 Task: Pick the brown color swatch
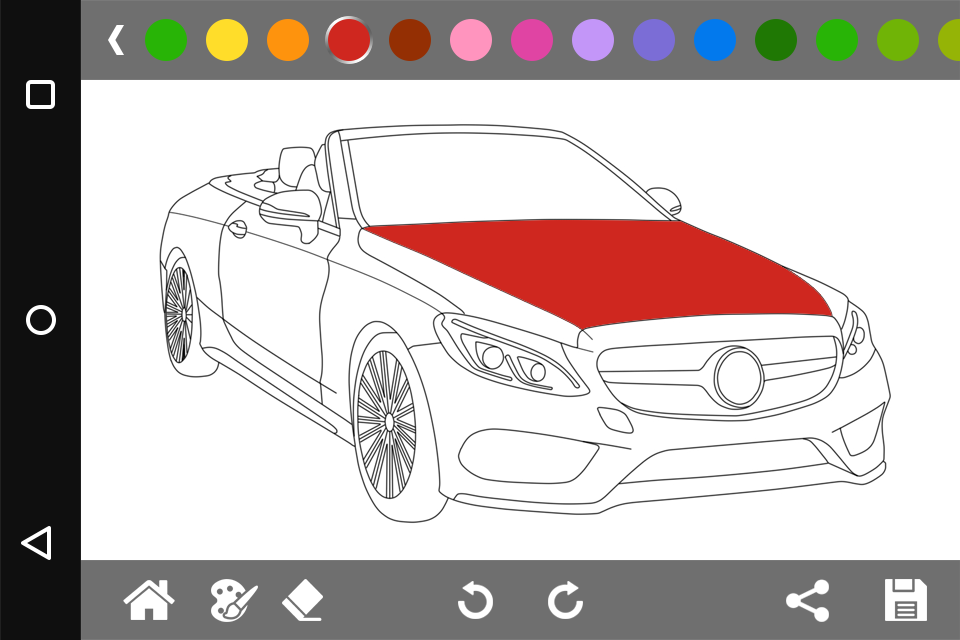tap(410, 40)
